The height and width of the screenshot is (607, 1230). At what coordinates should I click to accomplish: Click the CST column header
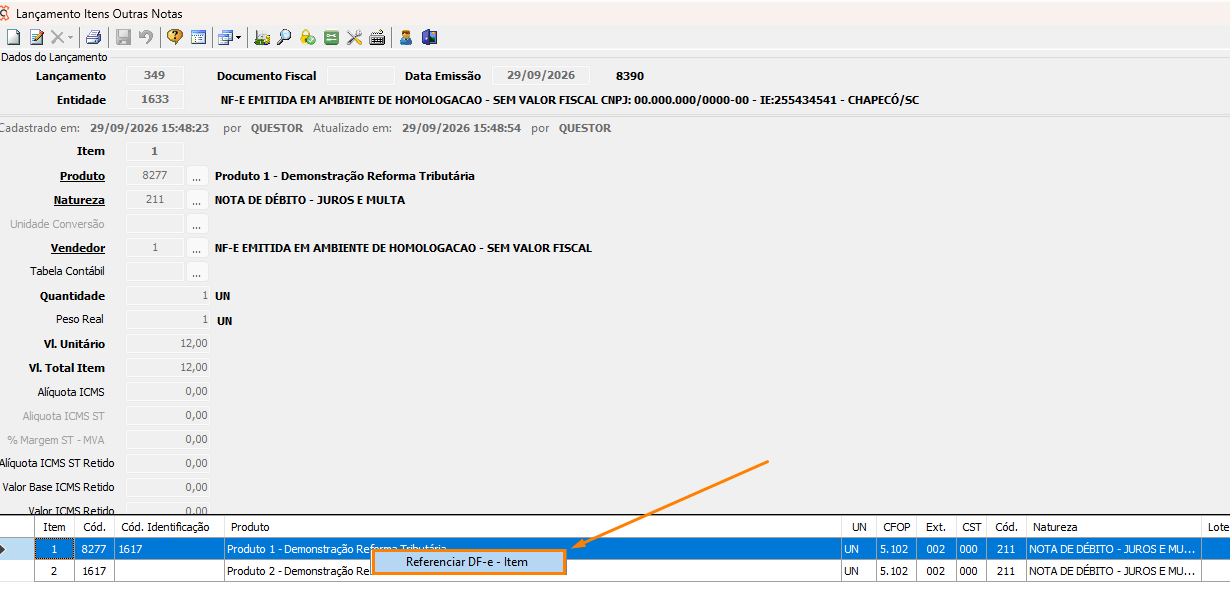click(973, 527)
